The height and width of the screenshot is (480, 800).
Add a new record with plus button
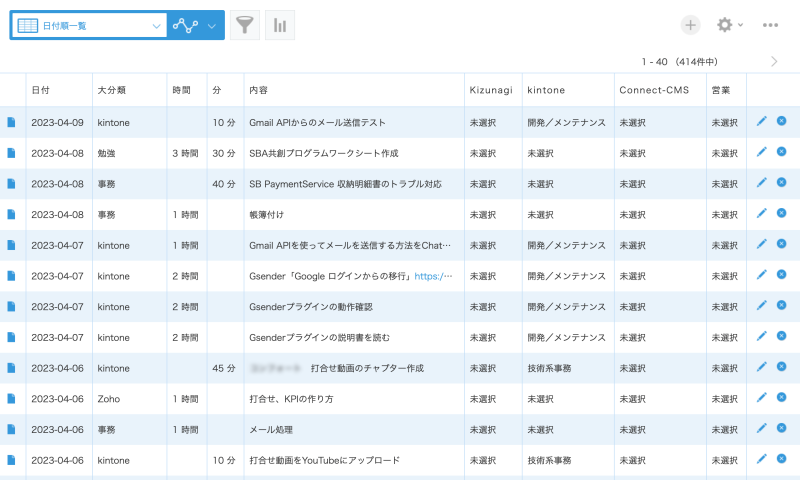(690, 25)
